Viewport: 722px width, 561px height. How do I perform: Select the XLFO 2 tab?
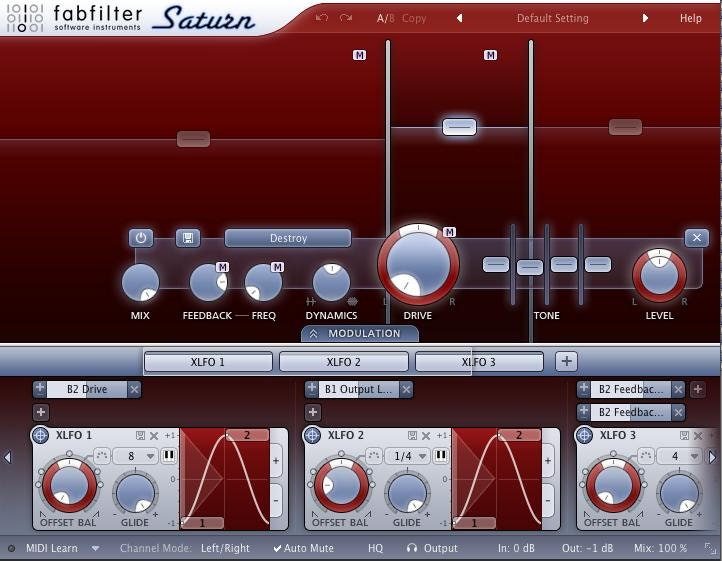tap(344, 362)
